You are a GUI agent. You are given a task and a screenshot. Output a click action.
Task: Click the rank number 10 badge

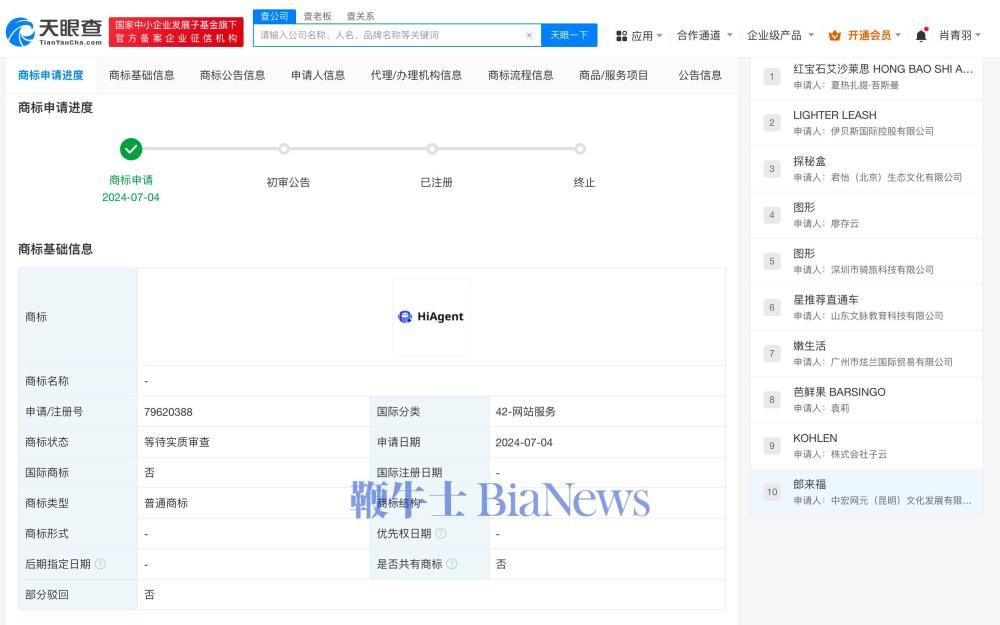click(772, 492)
